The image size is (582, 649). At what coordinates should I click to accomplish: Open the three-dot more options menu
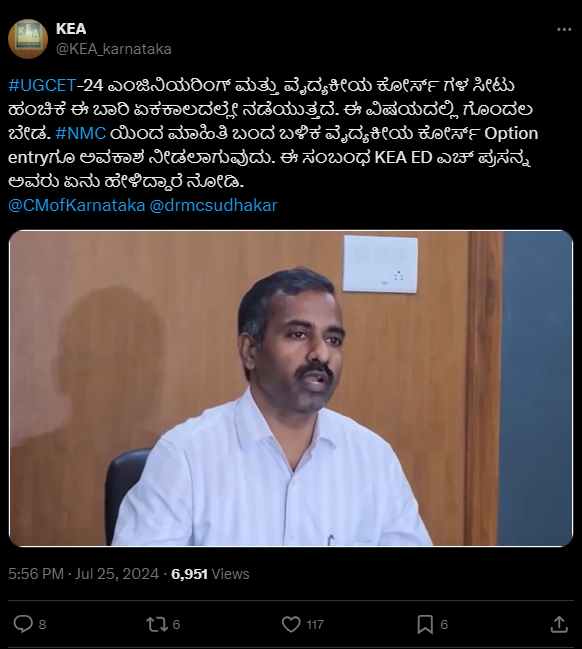(x=564, y=29)
